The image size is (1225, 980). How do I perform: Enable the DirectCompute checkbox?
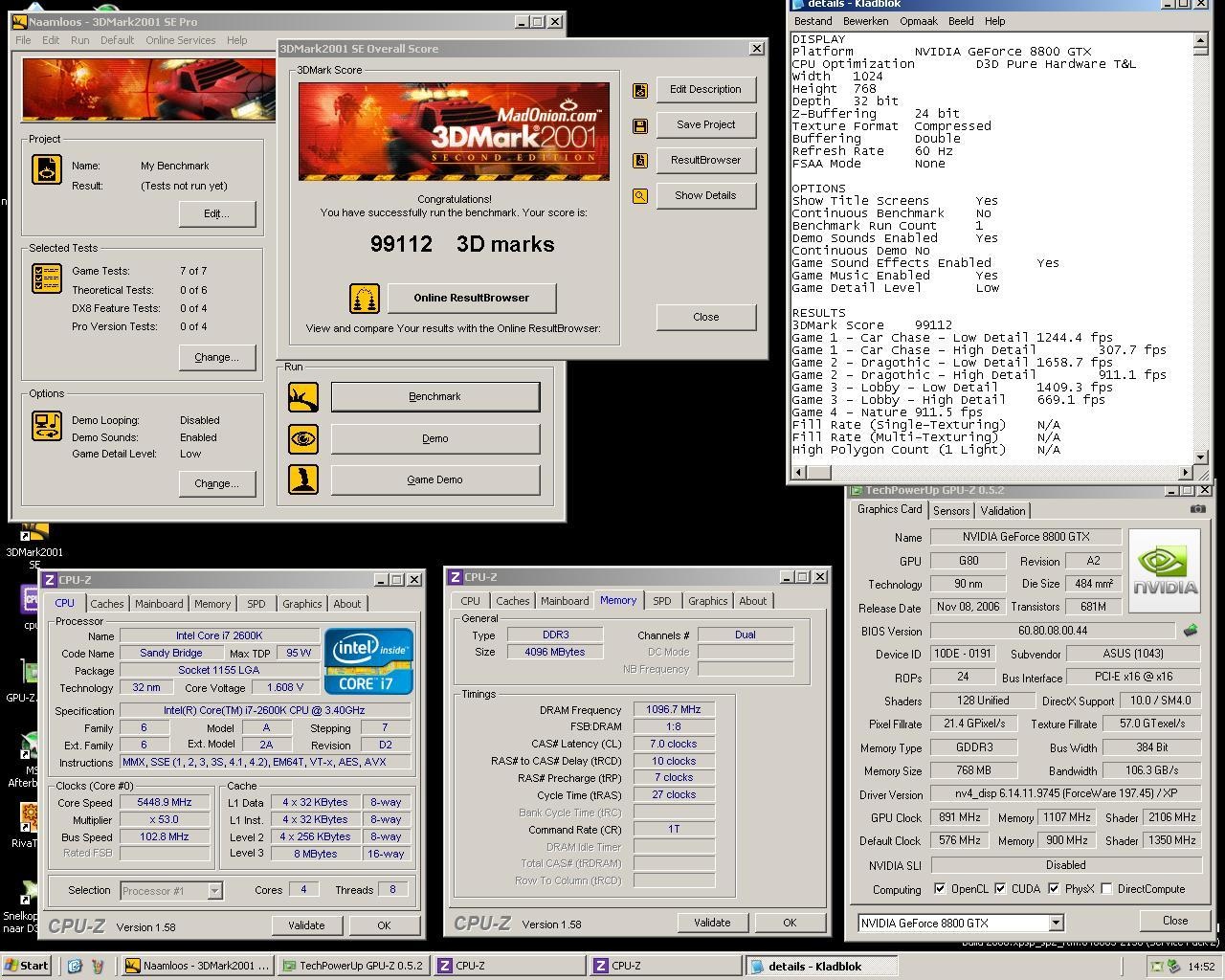click(1107, 889)
